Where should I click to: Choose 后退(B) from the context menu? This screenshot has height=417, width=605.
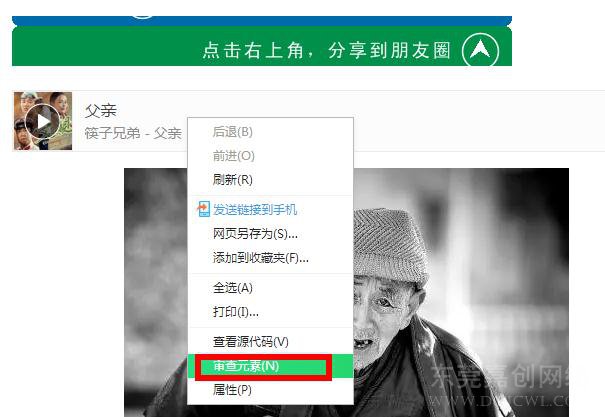pos(233,132)
